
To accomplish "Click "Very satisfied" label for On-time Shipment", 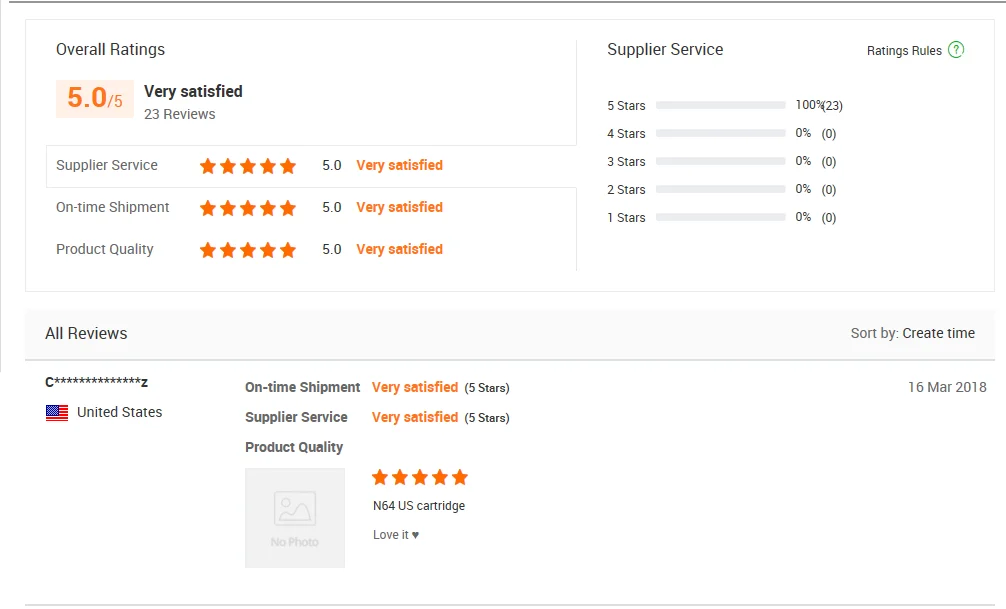I will pyautogui.click(x=399, y=207).
